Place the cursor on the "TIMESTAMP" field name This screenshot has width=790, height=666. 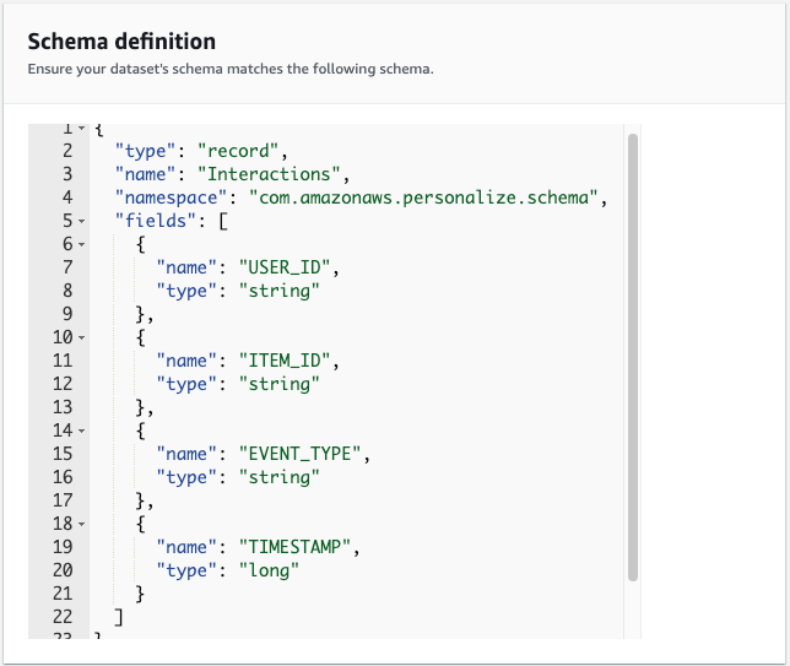(x=296, y=547)
